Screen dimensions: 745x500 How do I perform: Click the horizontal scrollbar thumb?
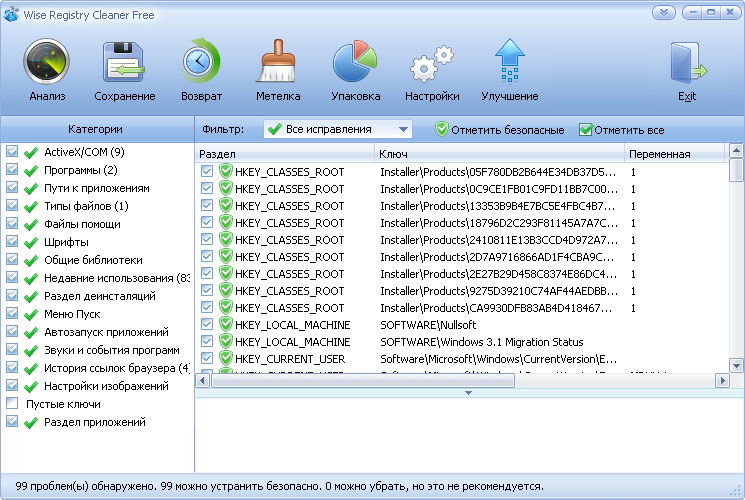[363, 380]
